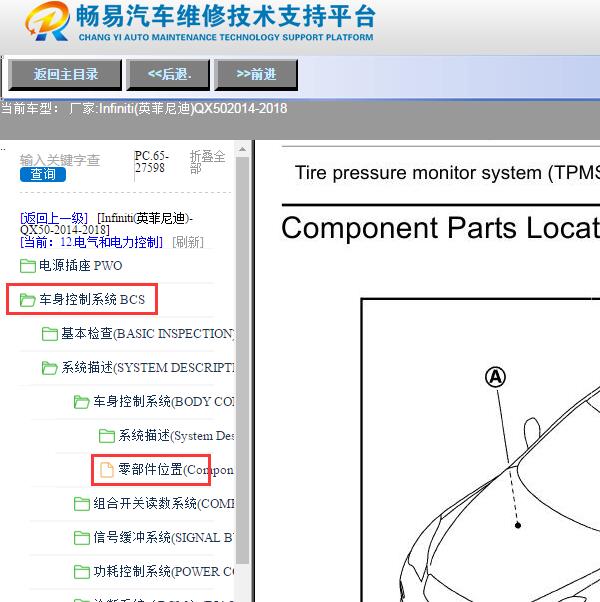600x602 pixels.
Task: Collapse the 车身控制系统 BCS tree node
Action: (x=92, y=299)
